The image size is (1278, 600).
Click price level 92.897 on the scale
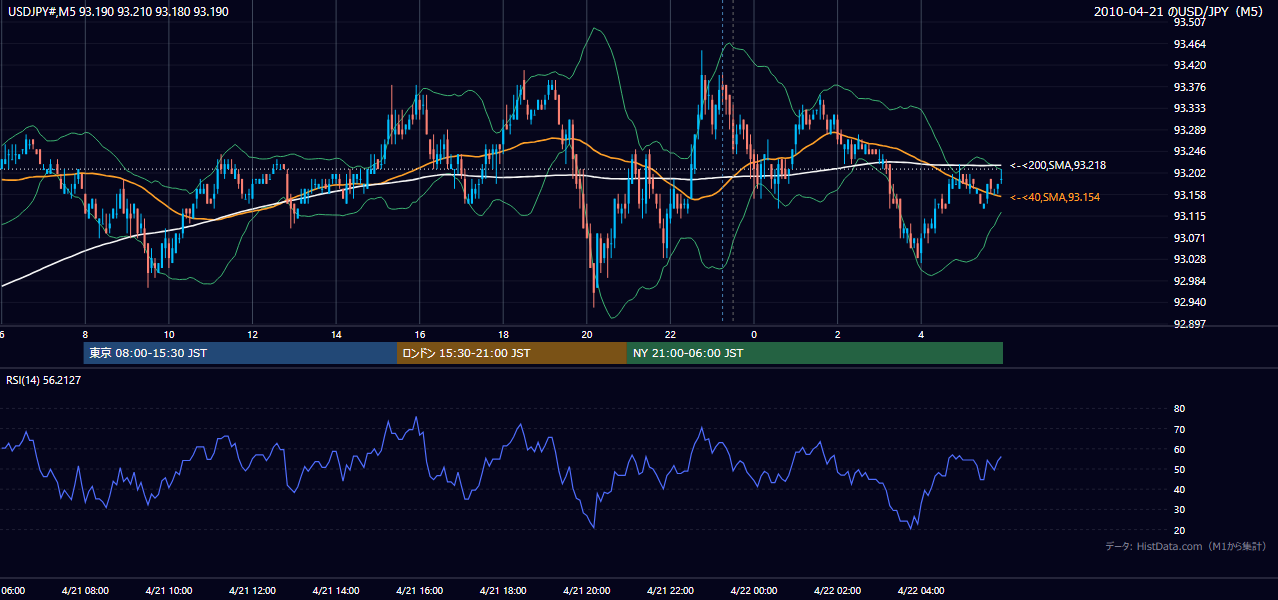tap(1189, 324)
